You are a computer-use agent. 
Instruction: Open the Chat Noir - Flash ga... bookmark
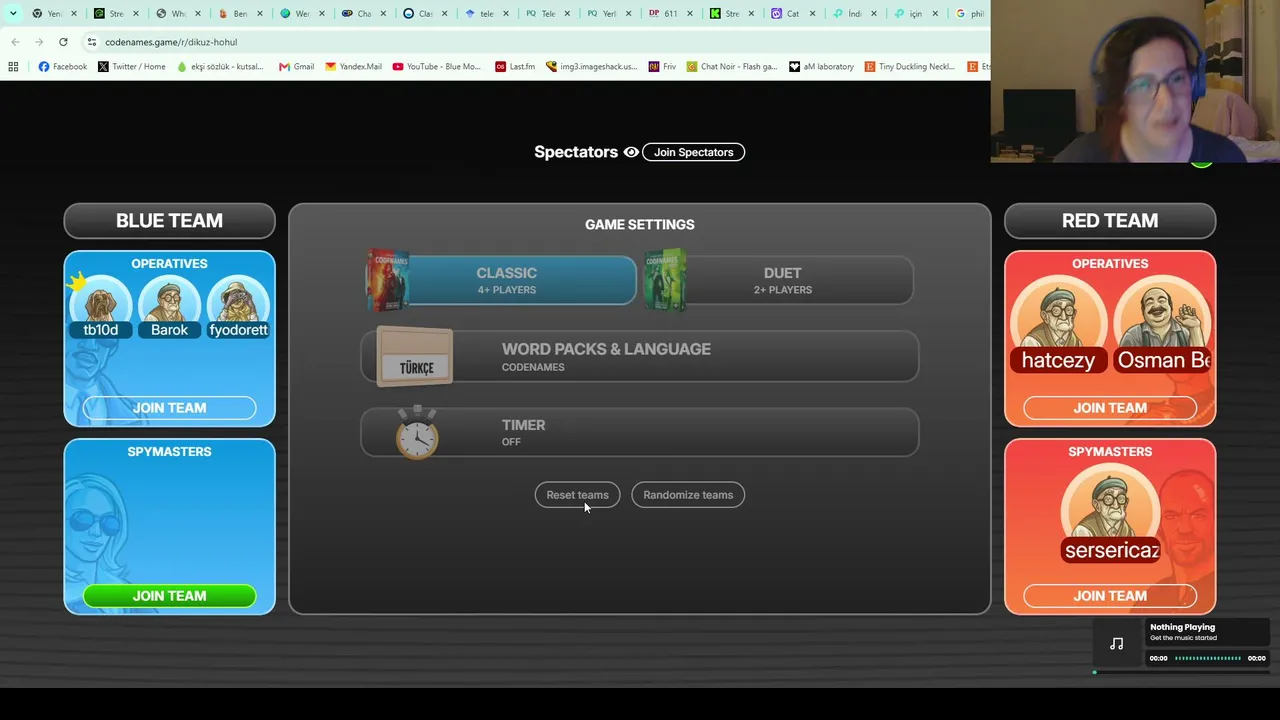click(732, 67)
